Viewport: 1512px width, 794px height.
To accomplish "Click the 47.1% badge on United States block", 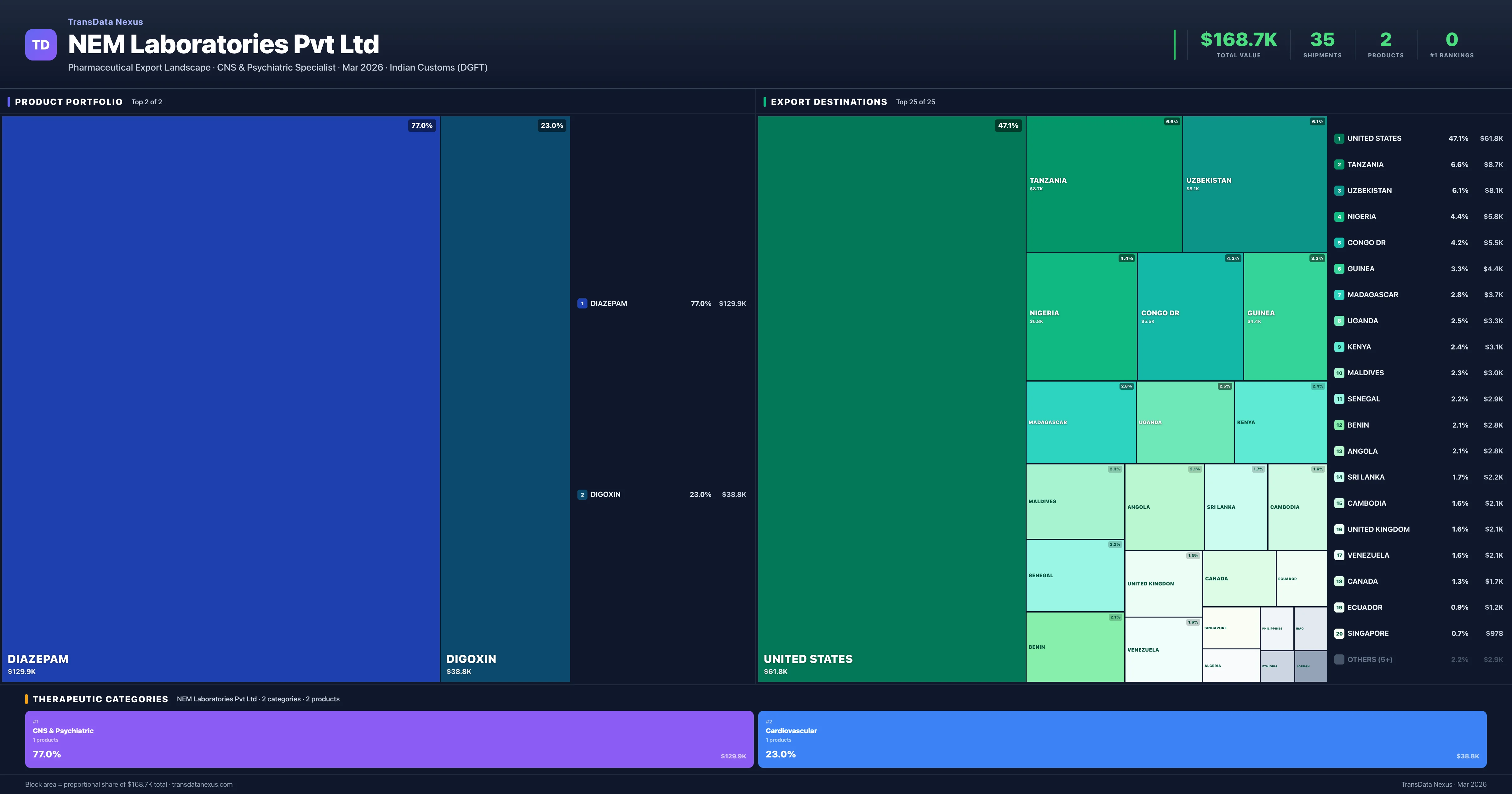I will (1008, 126).
